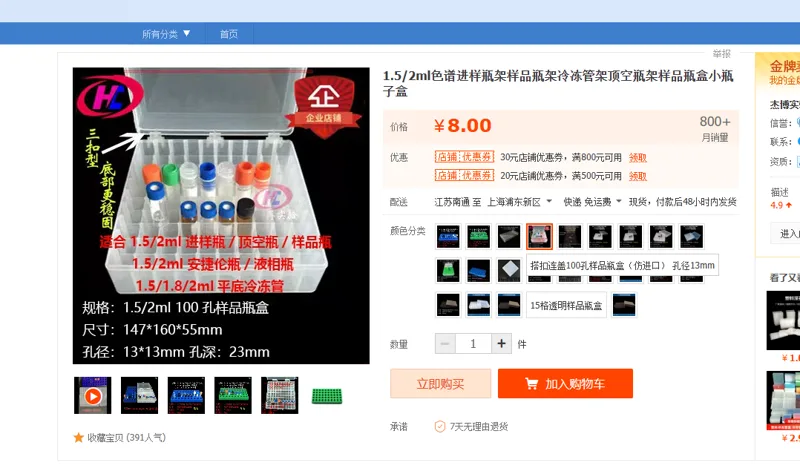Click the 店铺优惠券 tag beside 30元 coupon
Viewport: 800px width, 474px height.
(x=464, y=157)
